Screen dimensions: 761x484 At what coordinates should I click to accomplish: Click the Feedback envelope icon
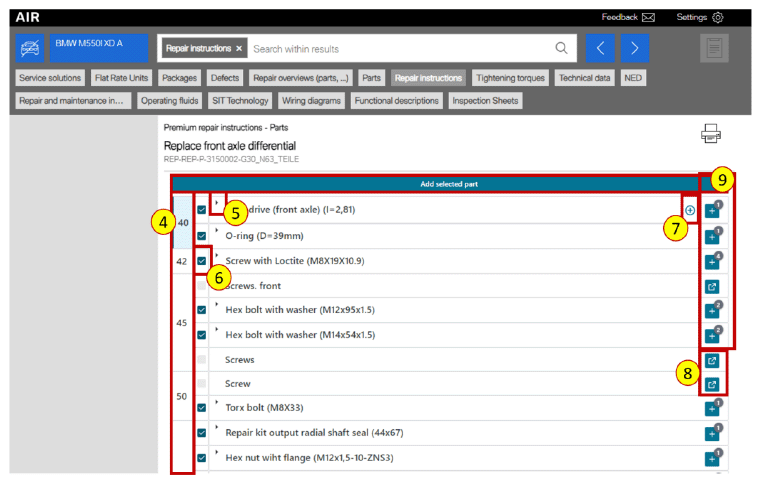tap(649, 17)
